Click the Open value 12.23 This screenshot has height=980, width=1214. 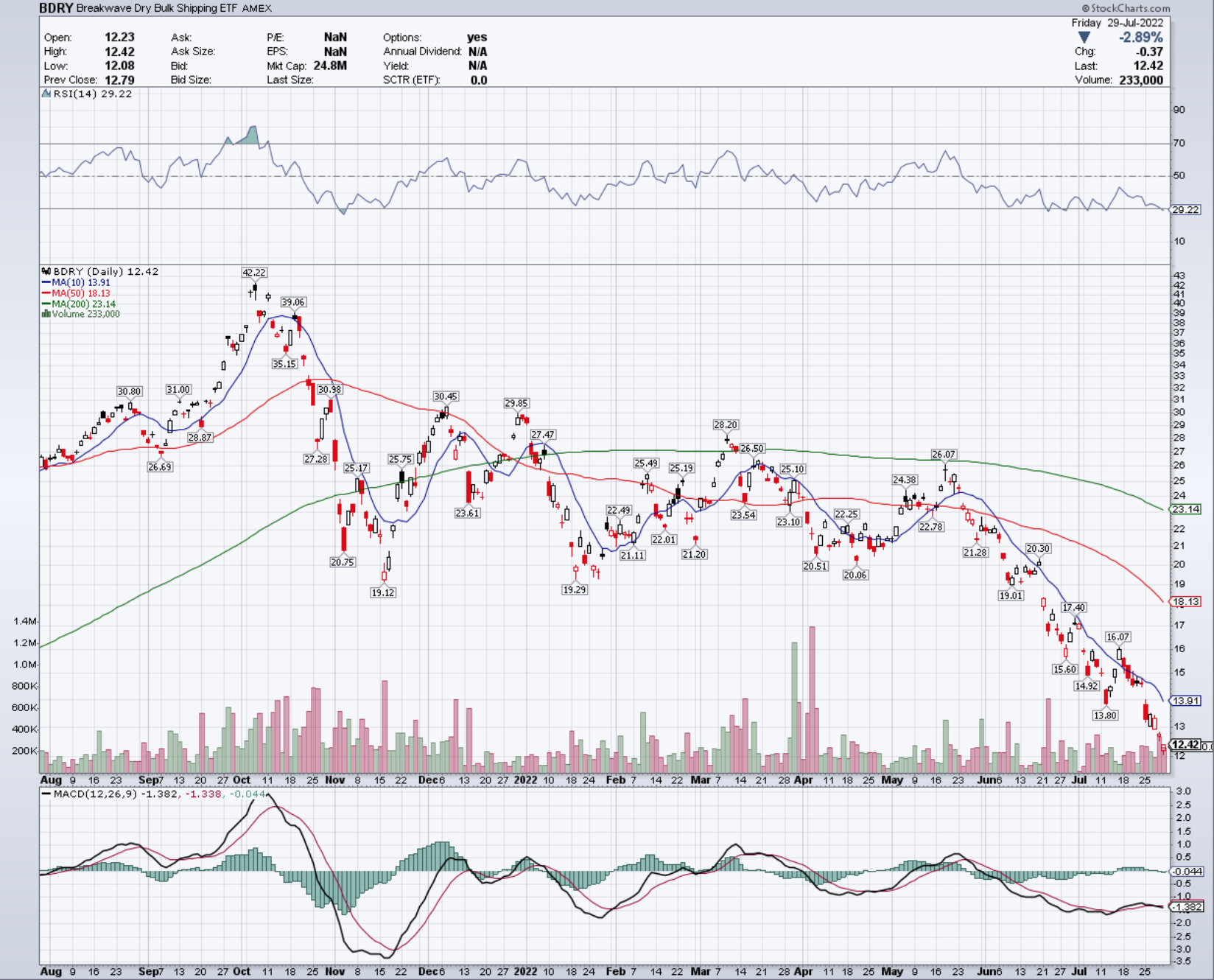(119, 37)
